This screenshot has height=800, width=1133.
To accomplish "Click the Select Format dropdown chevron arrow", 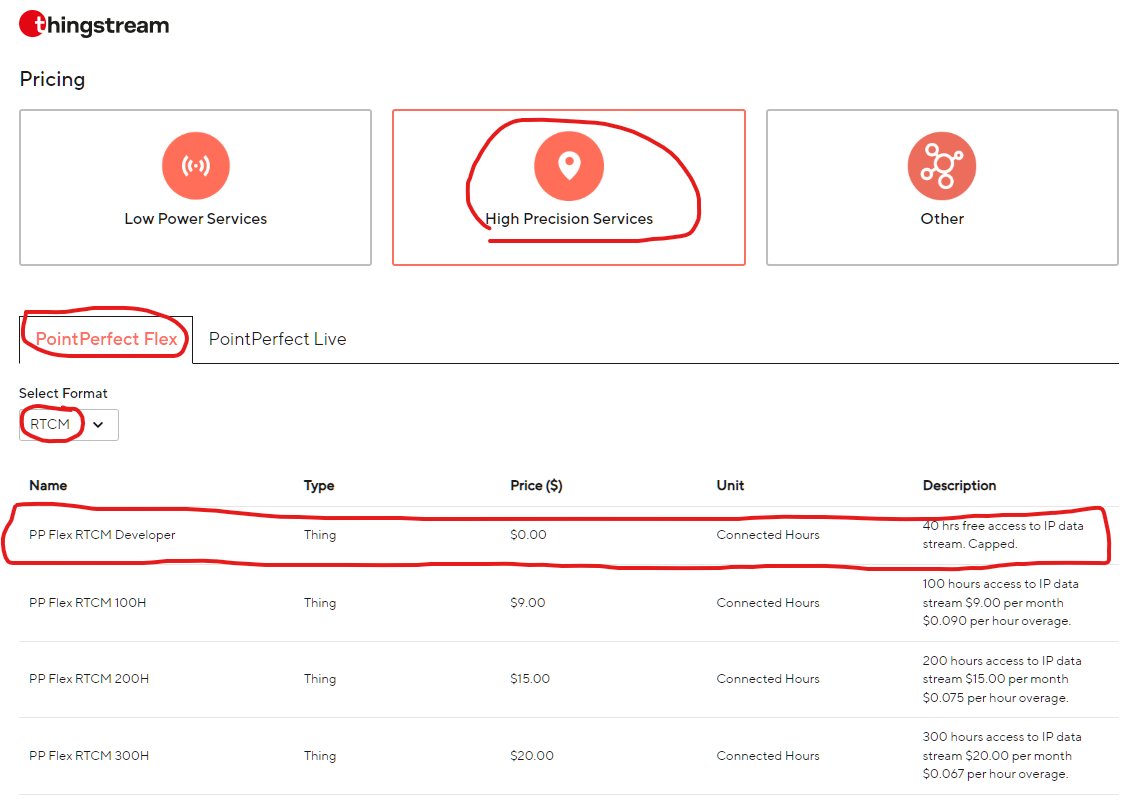I will click(x=98, y=424).
